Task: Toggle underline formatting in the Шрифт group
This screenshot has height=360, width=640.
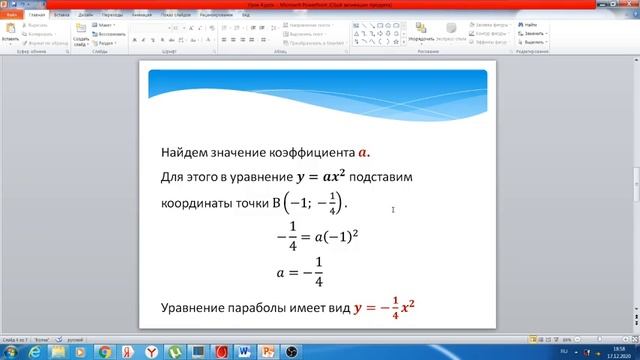Action: (153, 40)
